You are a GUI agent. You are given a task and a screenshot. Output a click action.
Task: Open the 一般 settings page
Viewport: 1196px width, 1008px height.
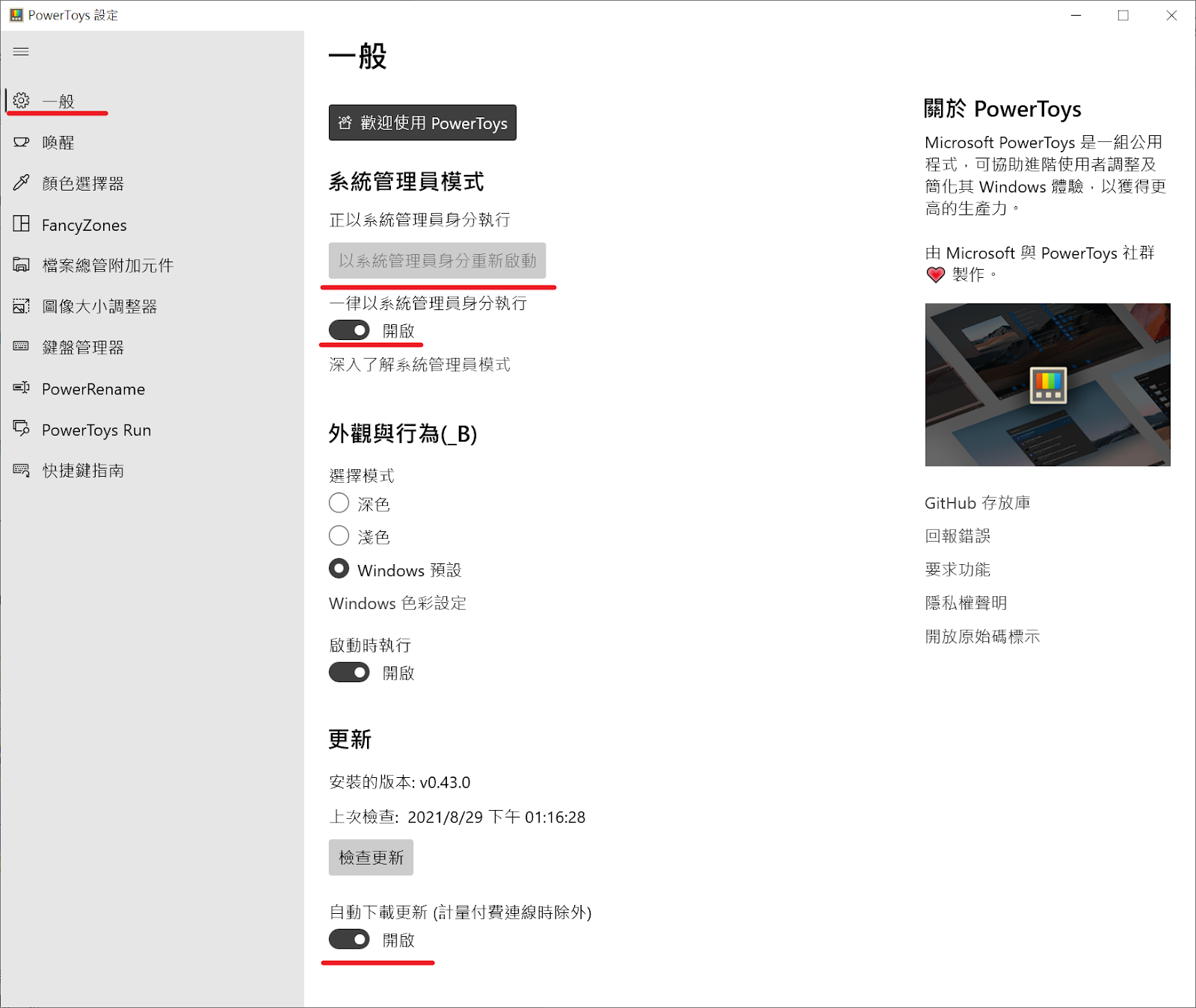pyautogui.click(x=152, y=101)
